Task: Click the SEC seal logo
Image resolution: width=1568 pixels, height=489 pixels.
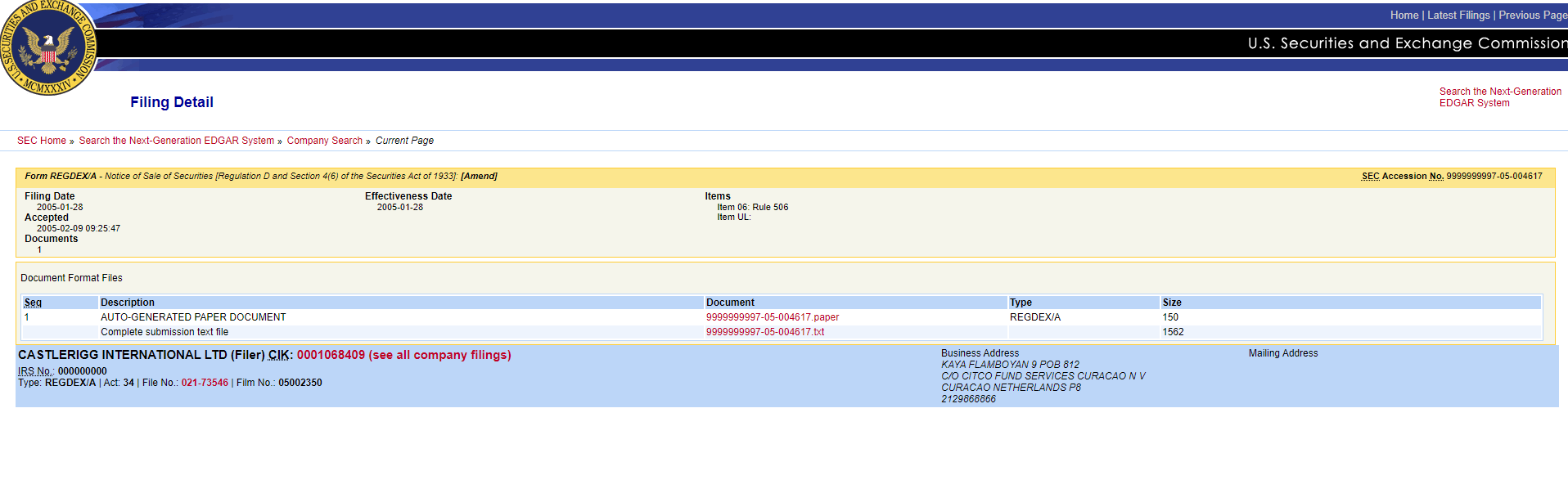Action: point(49,47)
